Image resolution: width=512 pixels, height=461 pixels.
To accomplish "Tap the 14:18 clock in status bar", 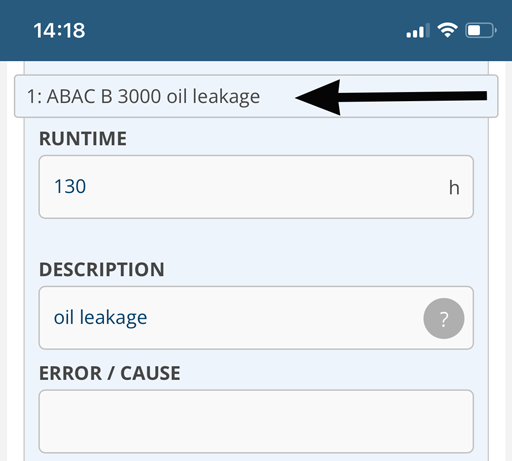I will click(x=59, y=30).
